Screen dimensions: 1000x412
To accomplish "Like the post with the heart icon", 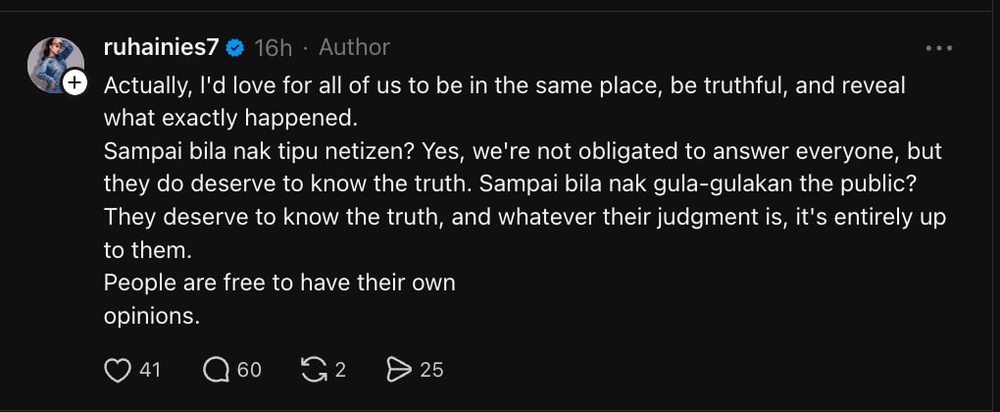I will coord(118,370).
